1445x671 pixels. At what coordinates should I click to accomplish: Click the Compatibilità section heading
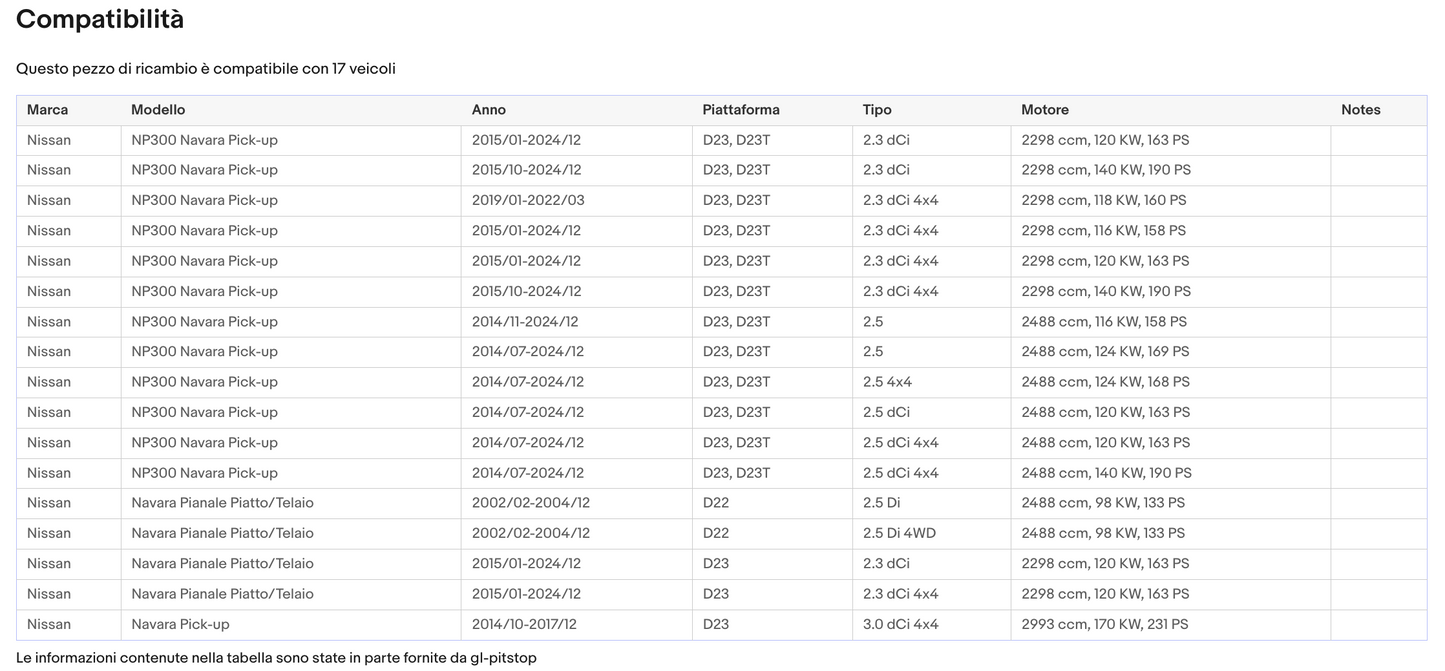pyautogui.click(x=100, y=19)
